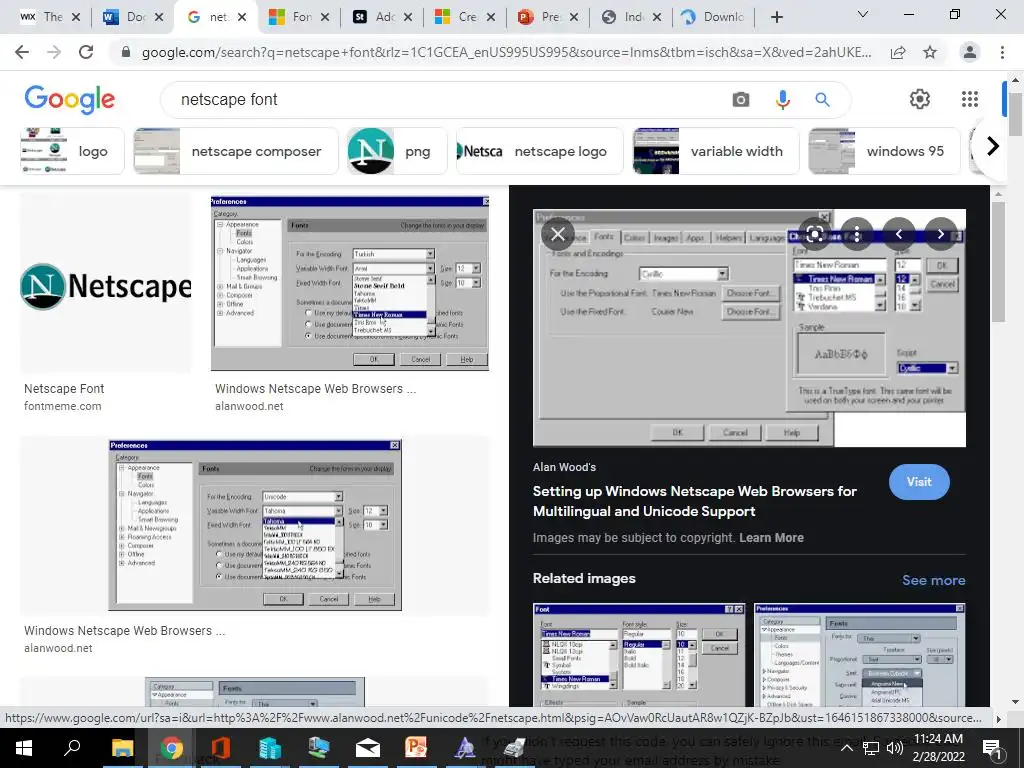
Task: Open taskbar search magnifier
Action: 72,748
